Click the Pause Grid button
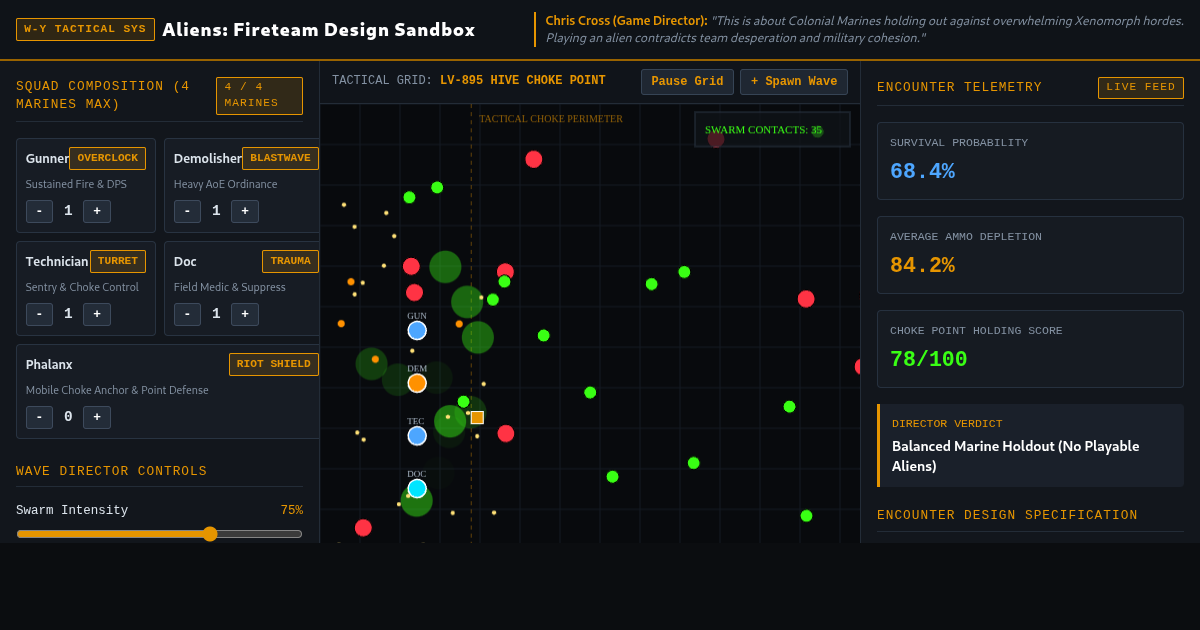The height and width of the screenshot is (630, 1200). (x=687, y=82)
